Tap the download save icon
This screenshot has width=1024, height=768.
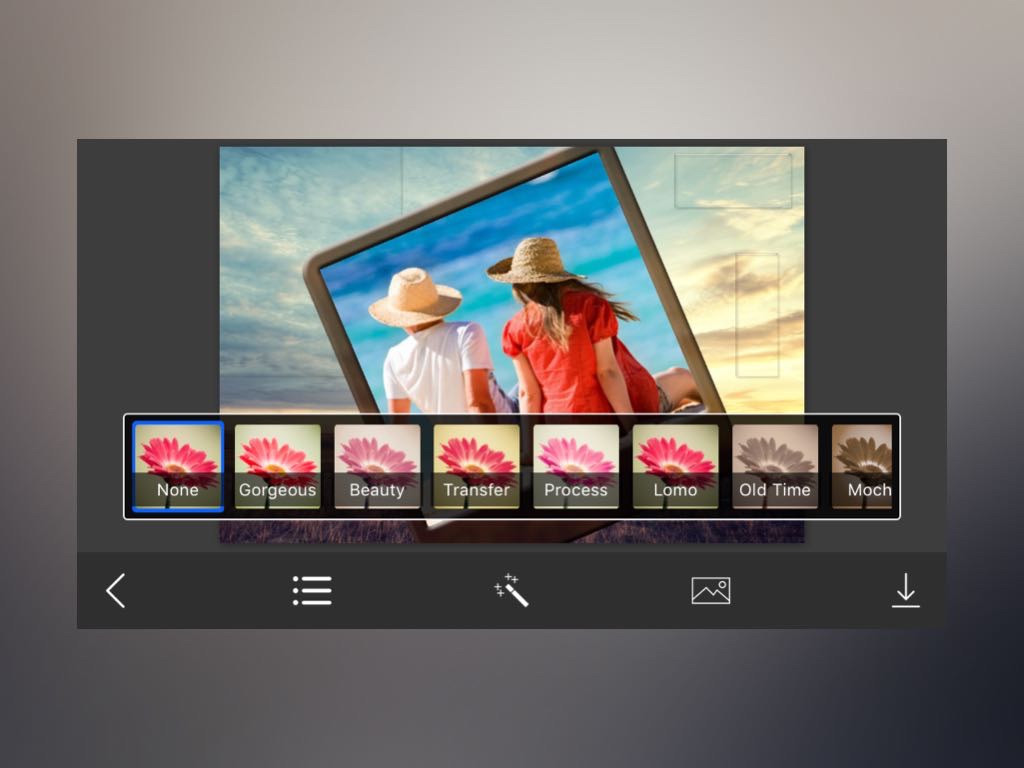pyautogui.click(x=905, y=591)
